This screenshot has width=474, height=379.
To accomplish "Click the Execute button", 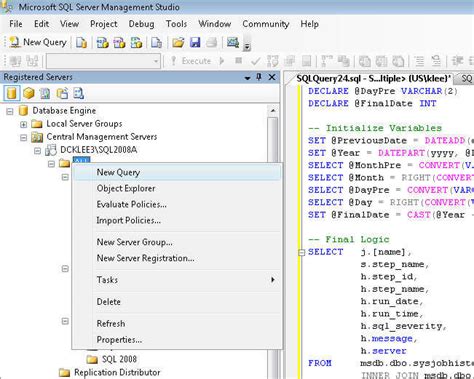I will click(190, 61).
